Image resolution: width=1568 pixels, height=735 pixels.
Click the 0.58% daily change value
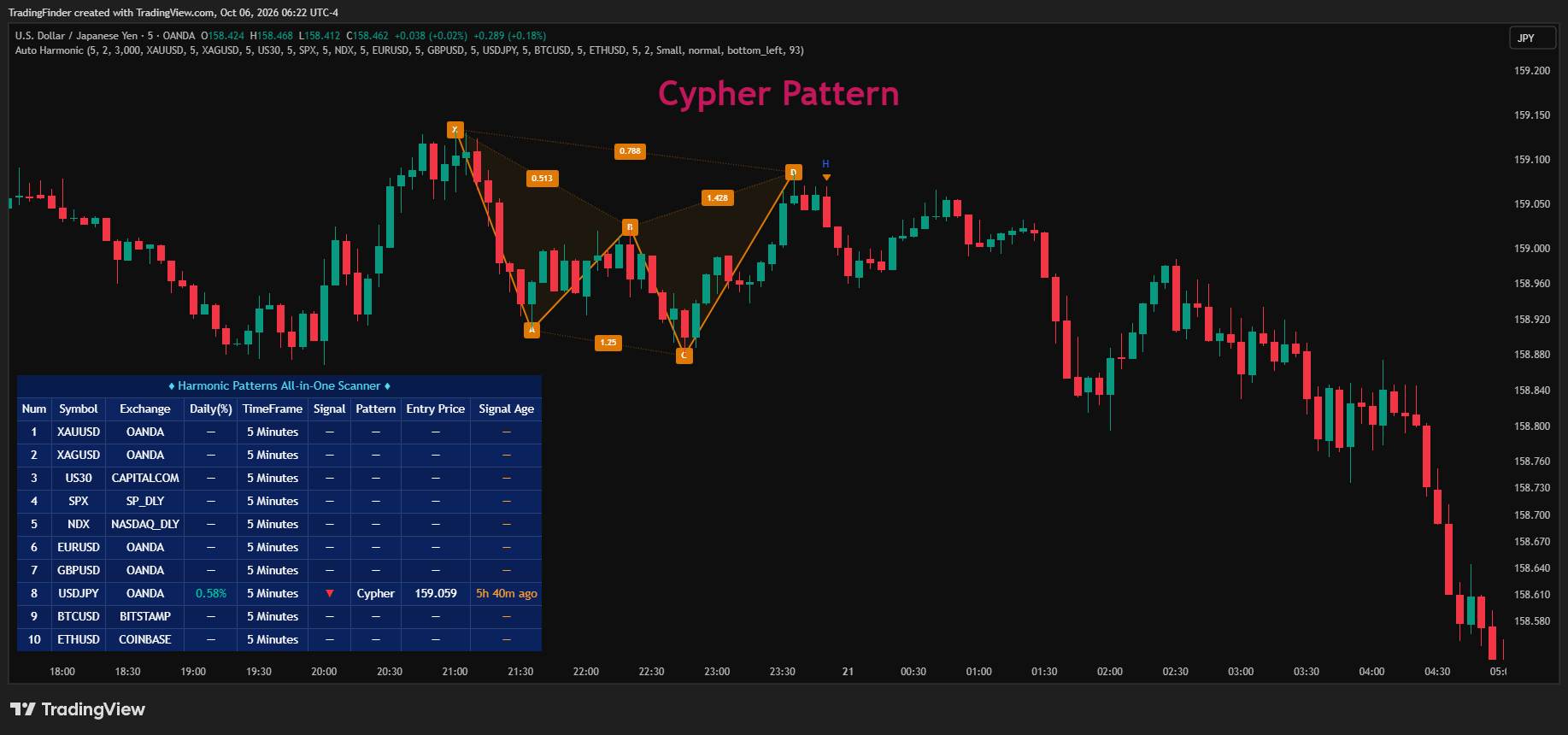[x=211, y=594]
